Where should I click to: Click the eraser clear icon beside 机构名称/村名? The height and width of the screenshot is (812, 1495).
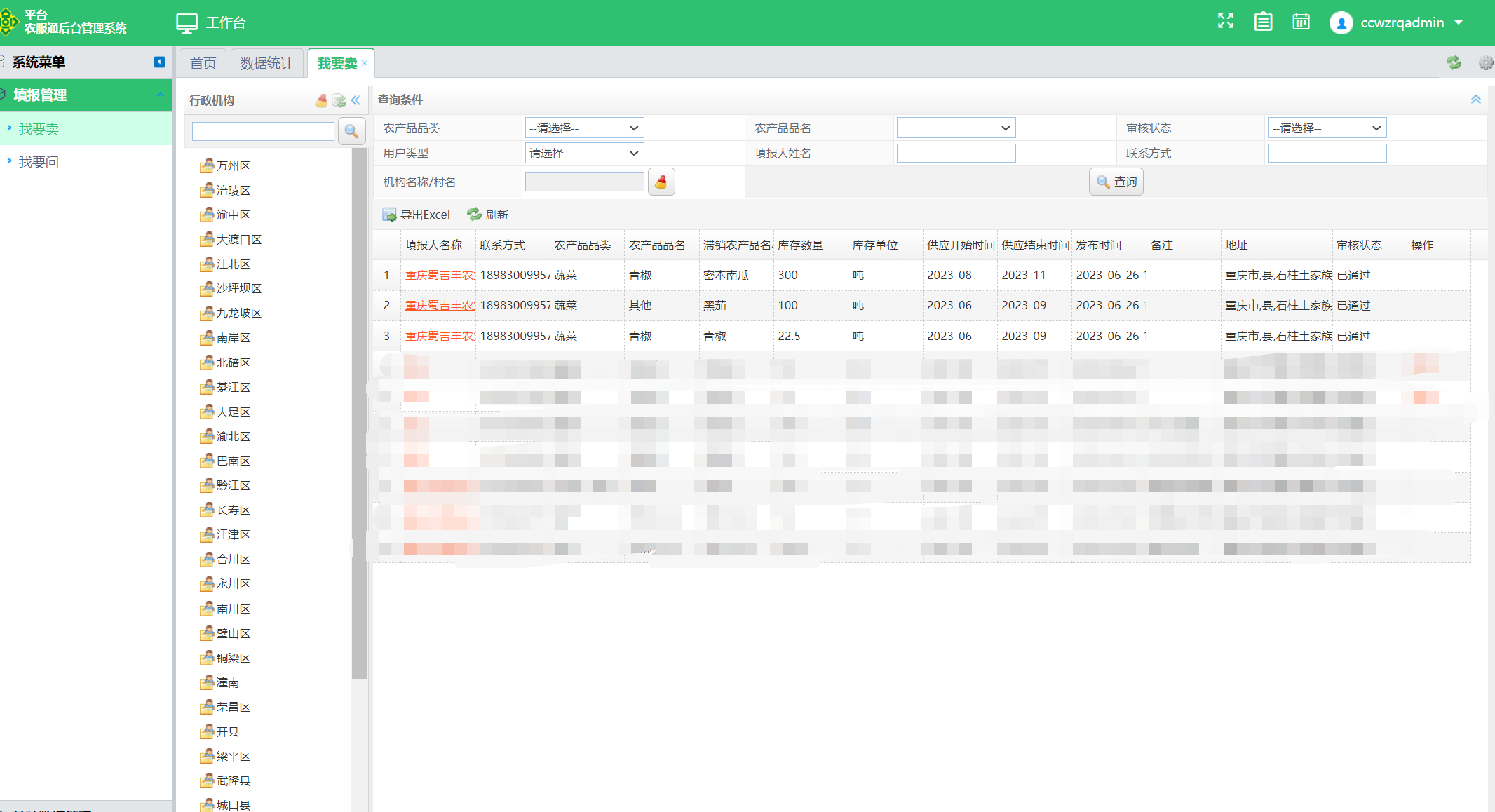click(x=661, y=182)
